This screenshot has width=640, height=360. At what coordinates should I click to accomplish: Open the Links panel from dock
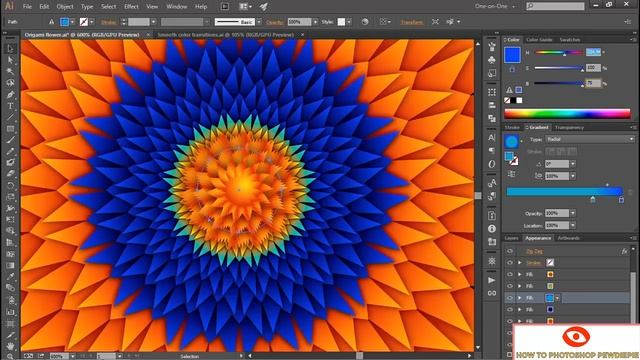pos(492,293)
